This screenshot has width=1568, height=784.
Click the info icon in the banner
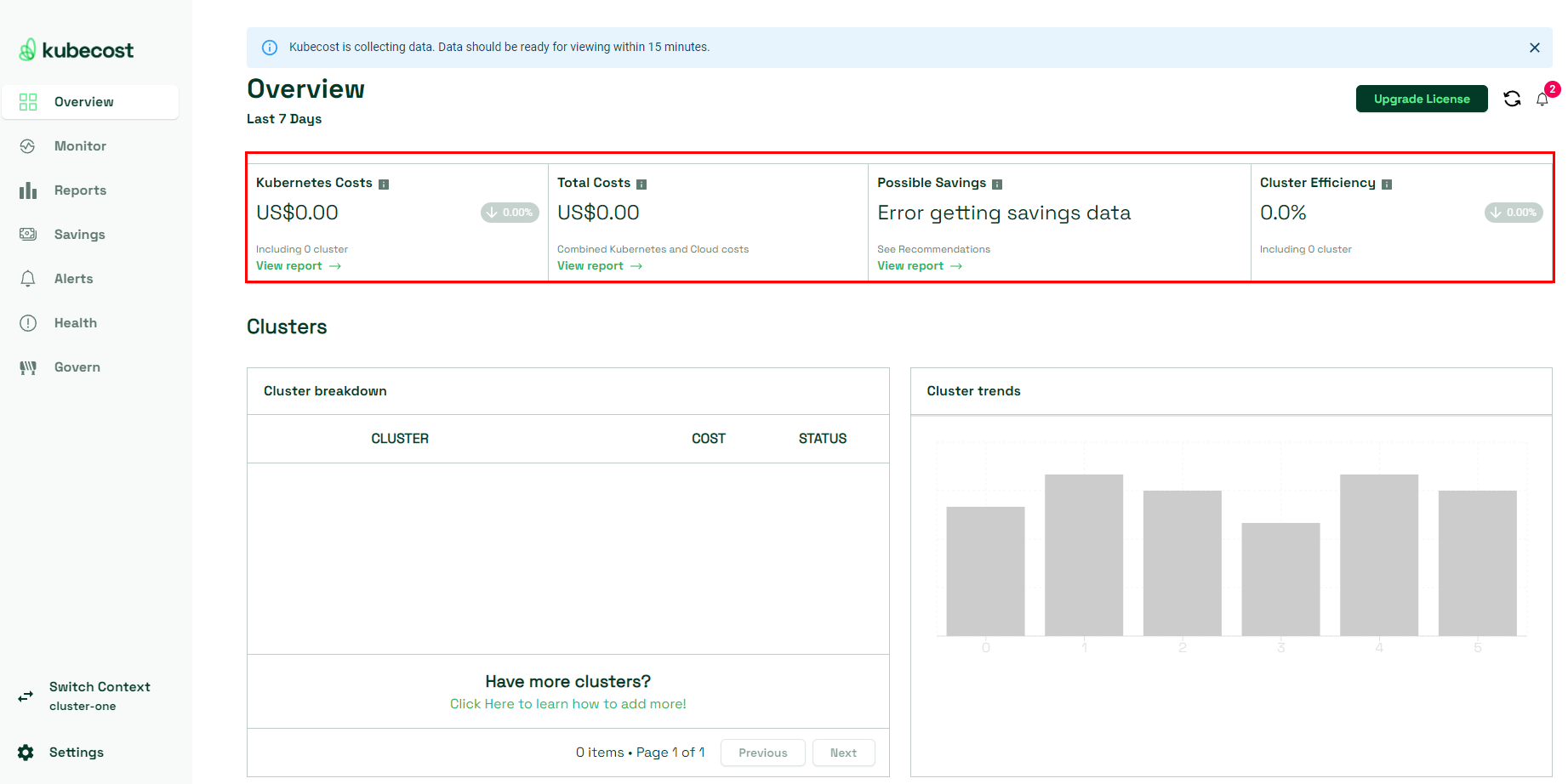coord(270,48)
